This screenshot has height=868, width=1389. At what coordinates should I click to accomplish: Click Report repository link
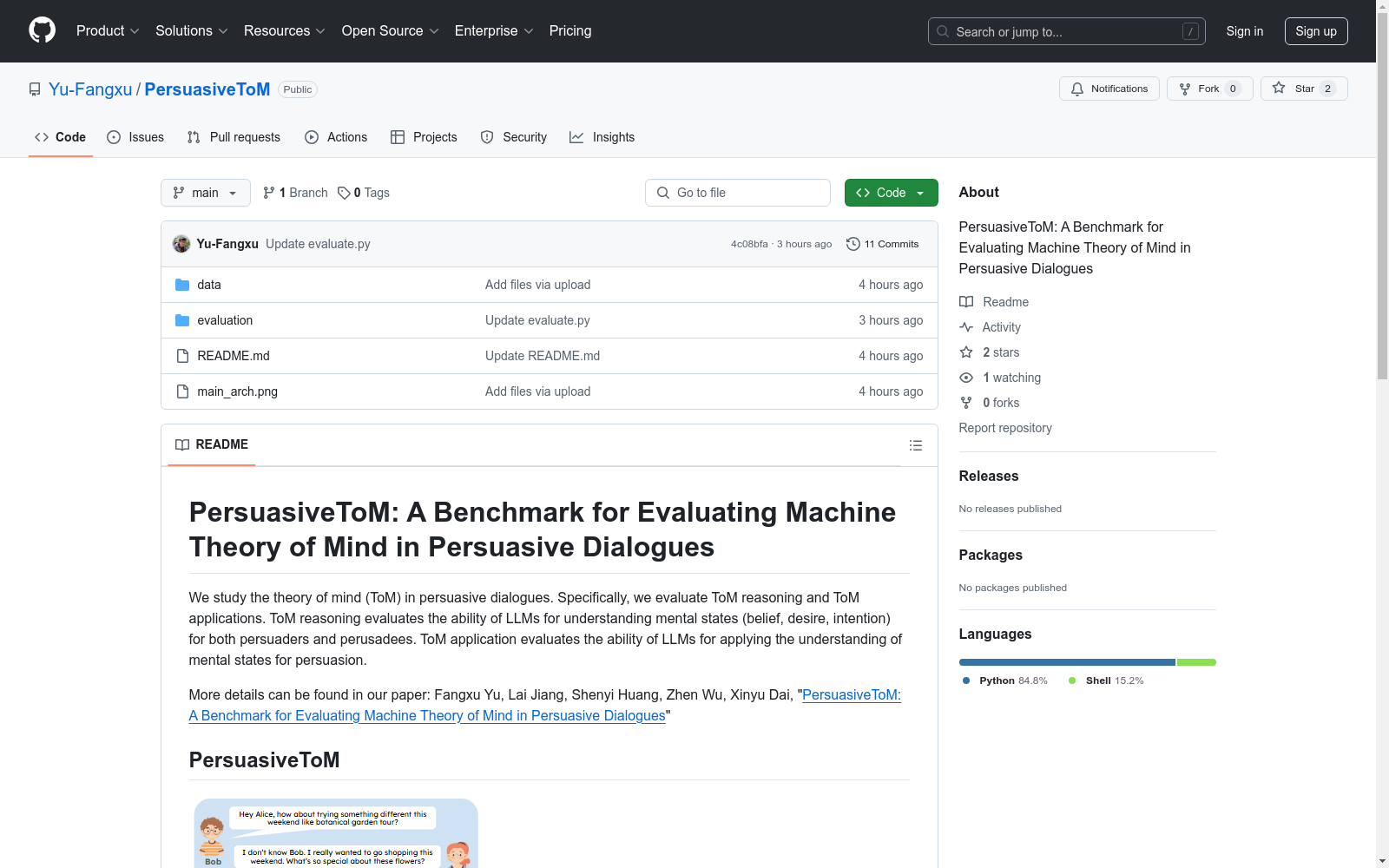click(1005, 428)
